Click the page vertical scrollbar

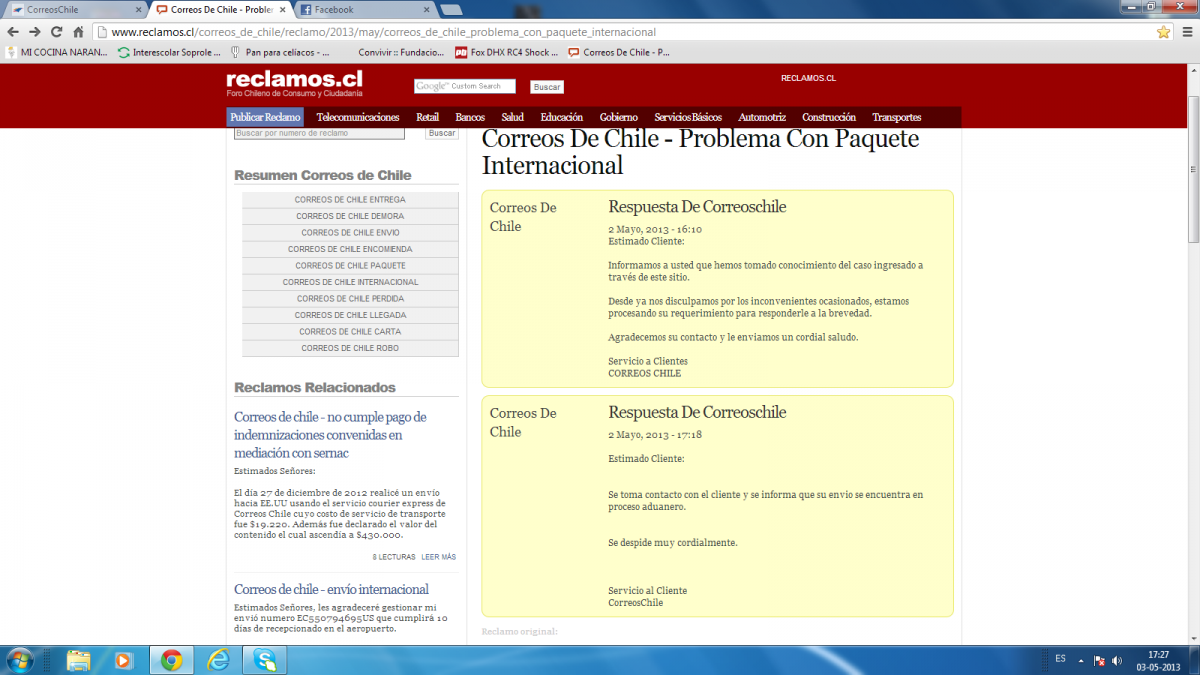coord(1193,170)
